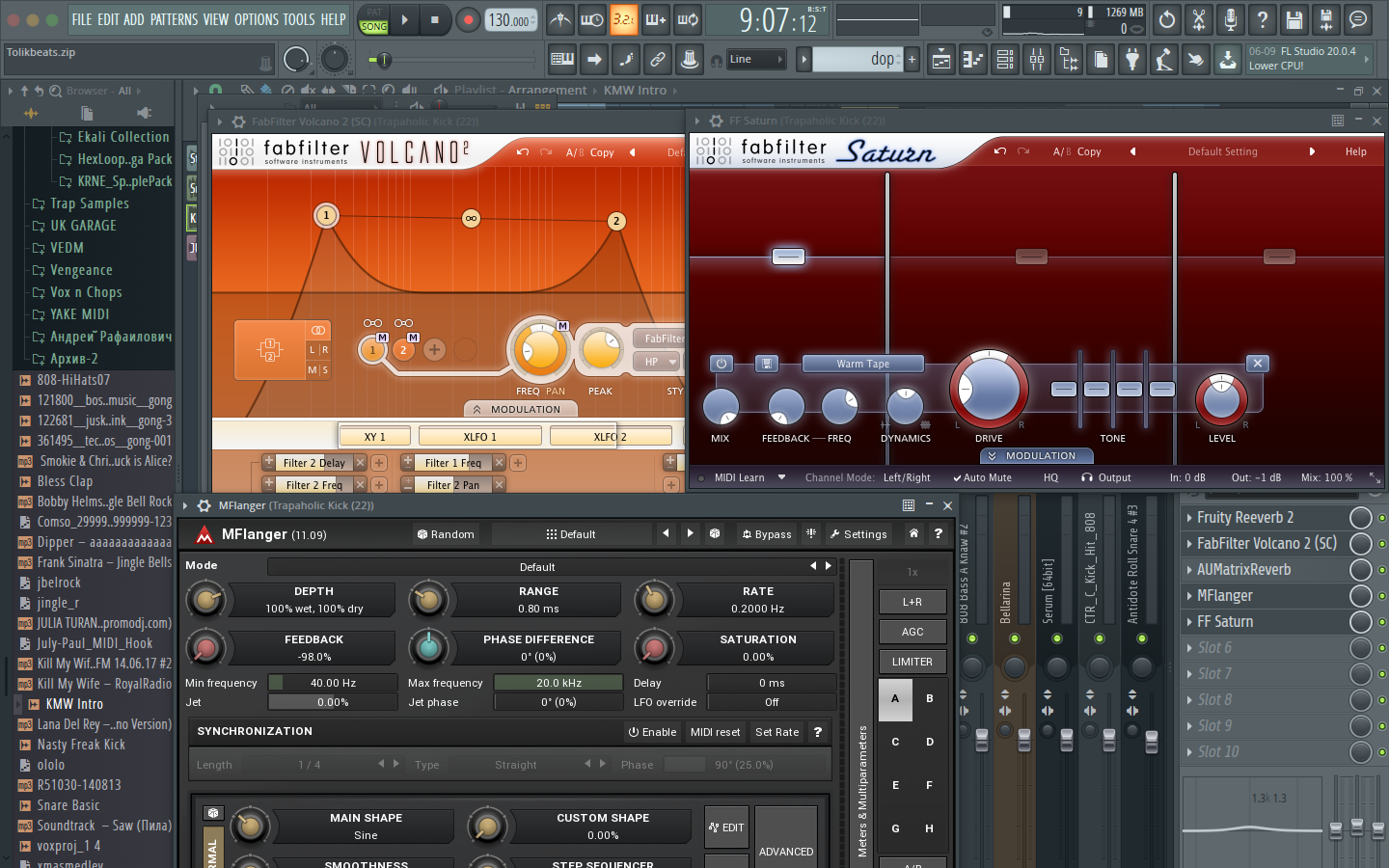1389x868 pixels.
Task: Toggle typing keyboard to piano icon
Action: [x=562, y=60]
